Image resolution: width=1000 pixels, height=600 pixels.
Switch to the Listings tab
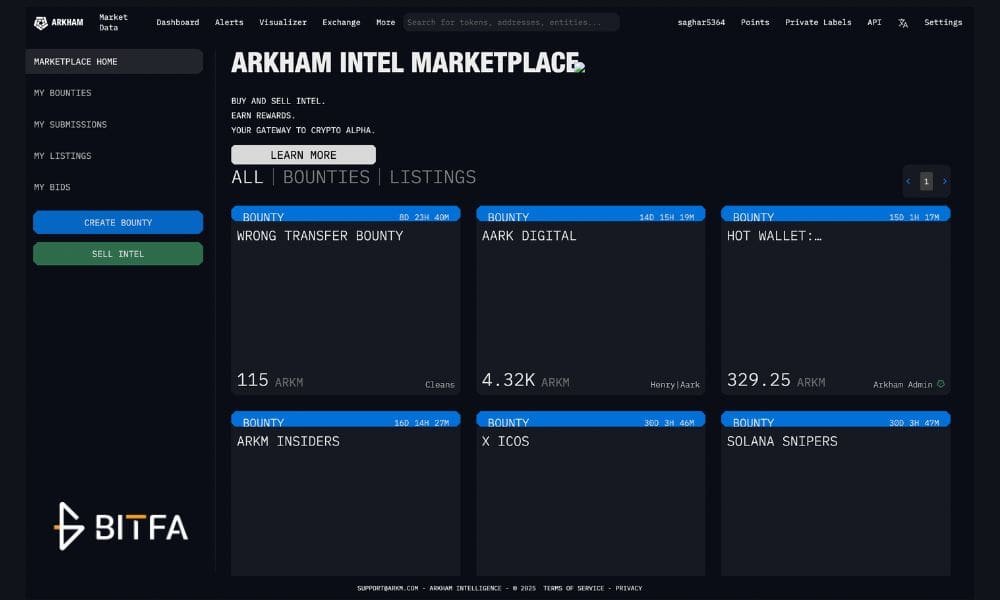tap(432, 177)
